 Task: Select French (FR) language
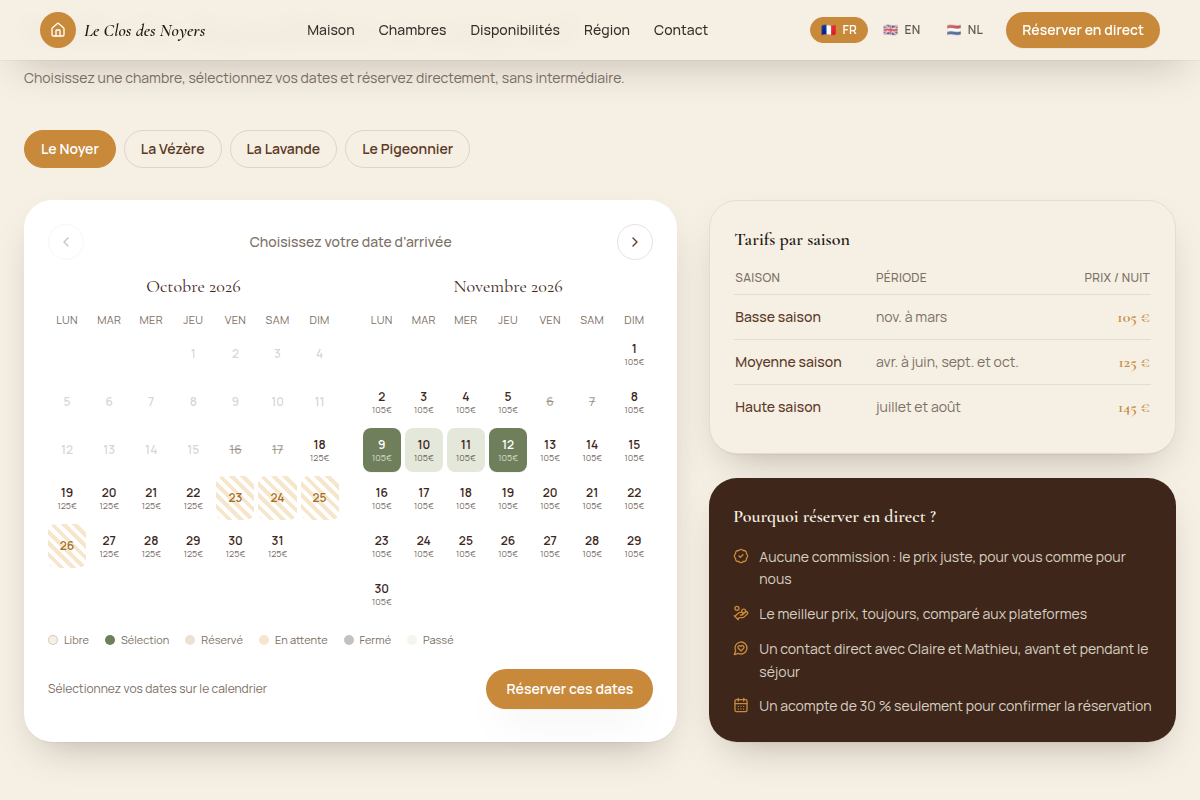(x=839, y=30)
